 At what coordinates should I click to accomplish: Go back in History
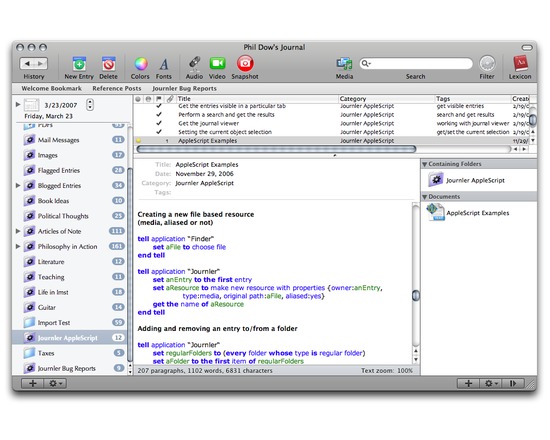coord(27,64)
